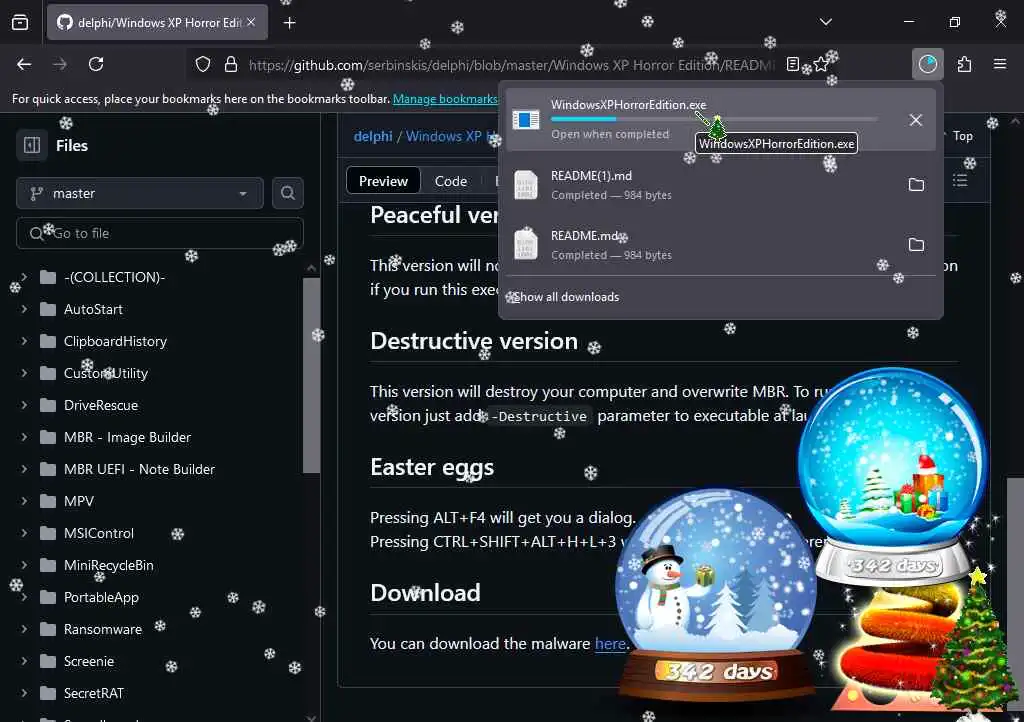1024x722 pixels.
Task: Expand the MBR UEFI - Note Builder folder
Action: tap(24, 469)
